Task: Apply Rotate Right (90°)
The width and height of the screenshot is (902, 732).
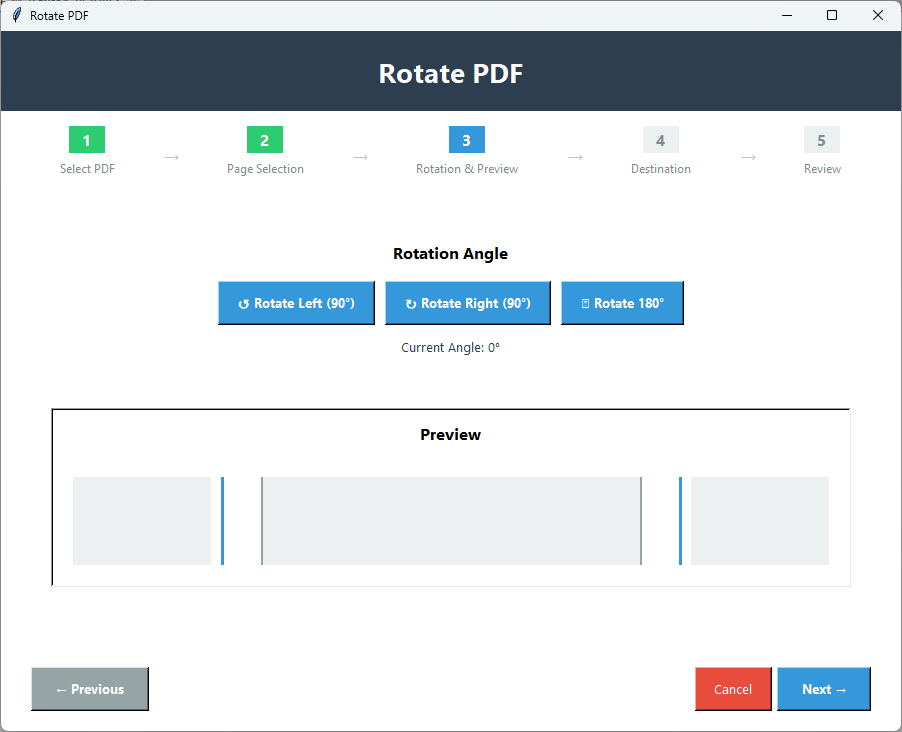Action: 467,303
